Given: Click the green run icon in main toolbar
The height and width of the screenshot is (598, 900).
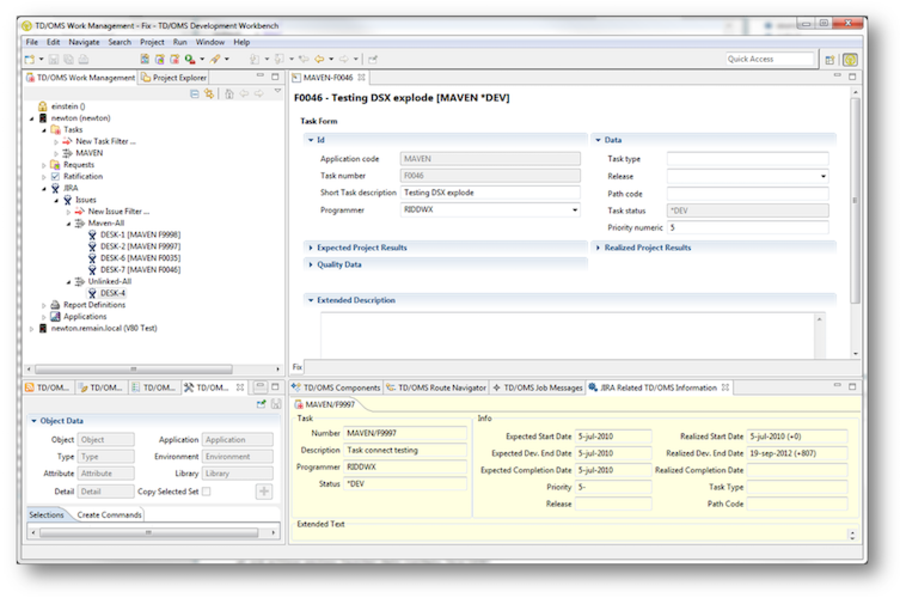Looking at the screenshot, I should pos(189,59).
